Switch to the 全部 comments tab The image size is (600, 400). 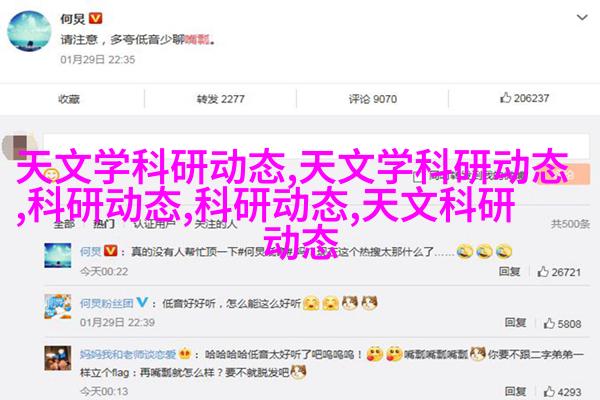64,224
